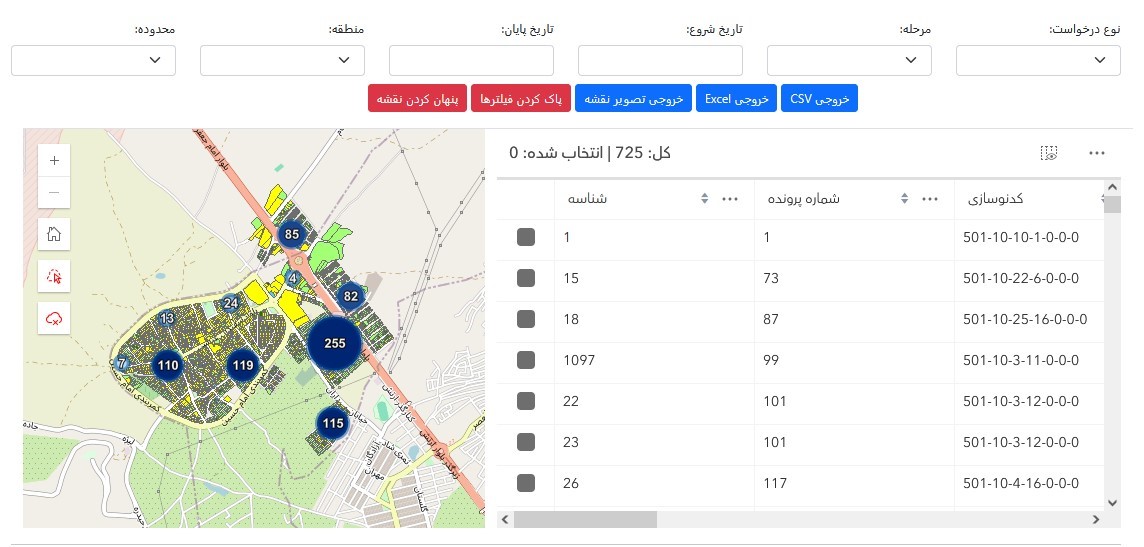Select the row with شناسه 1097
Screen dimensions: 1144x547
[526, 360]
